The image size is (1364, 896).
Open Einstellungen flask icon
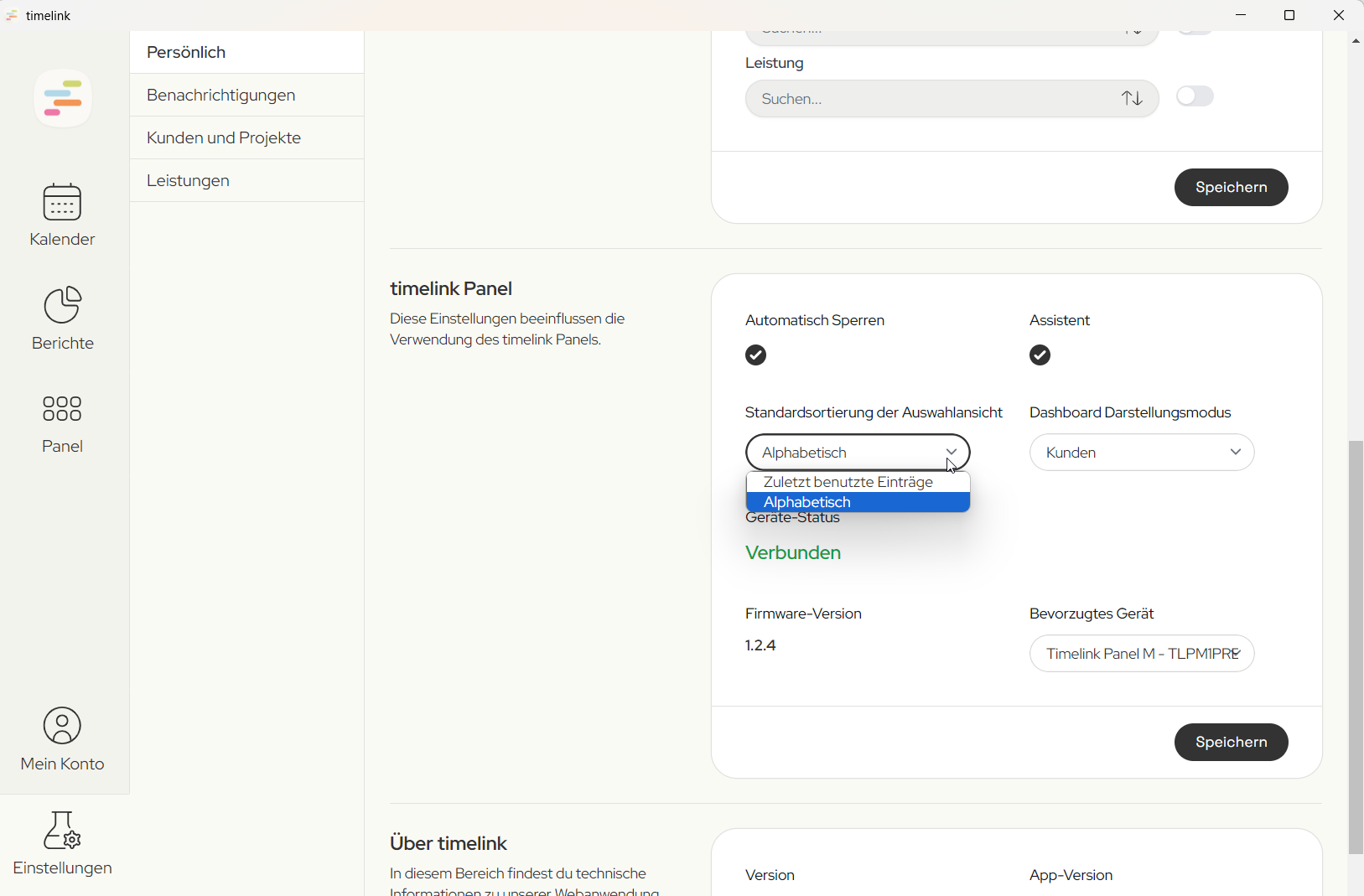pos(62,831)
